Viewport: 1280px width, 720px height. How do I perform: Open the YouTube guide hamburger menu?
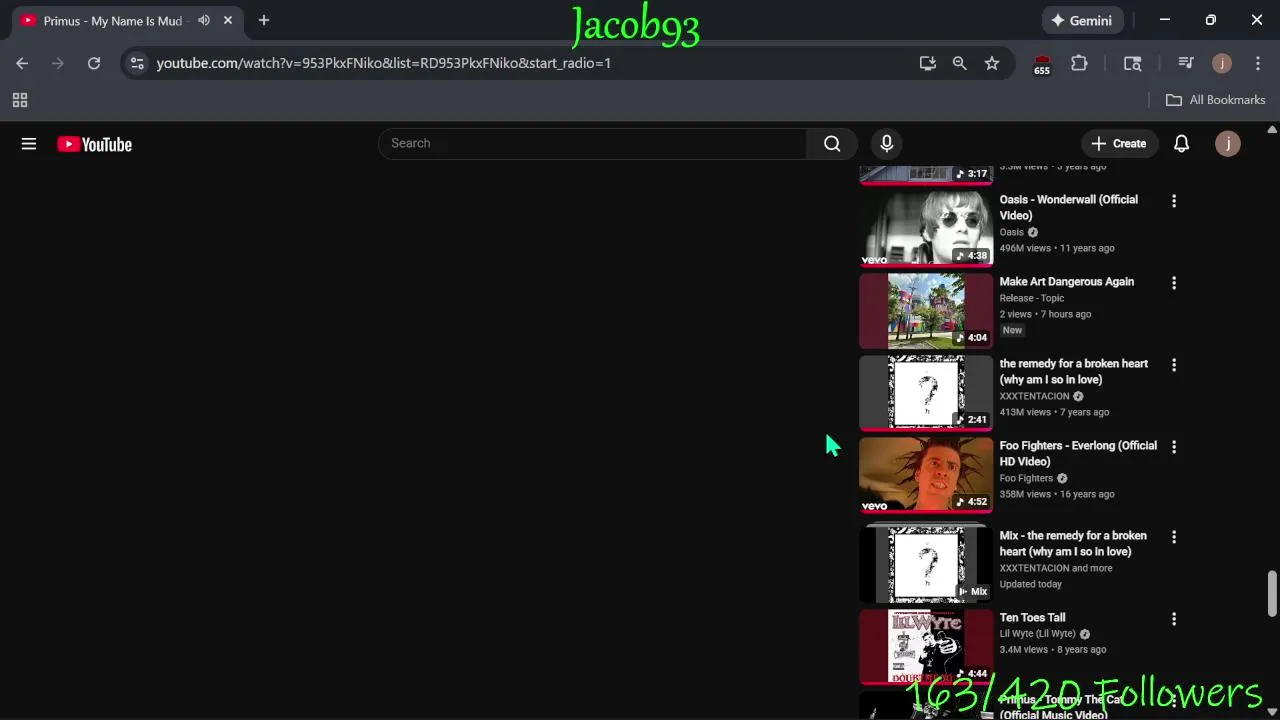point(29,144)
